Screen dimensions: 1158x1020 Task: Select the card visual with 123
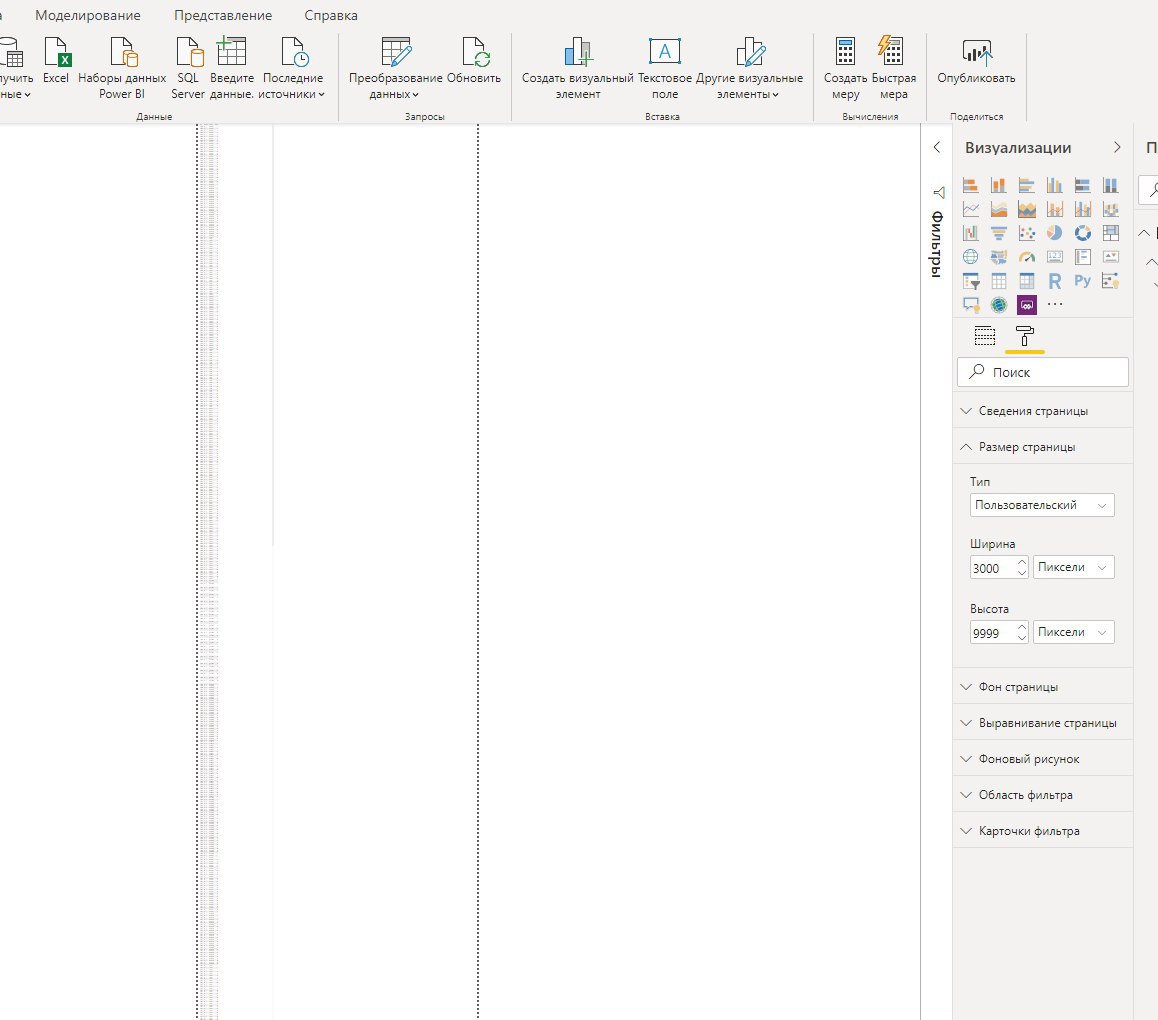point(1055,256)
